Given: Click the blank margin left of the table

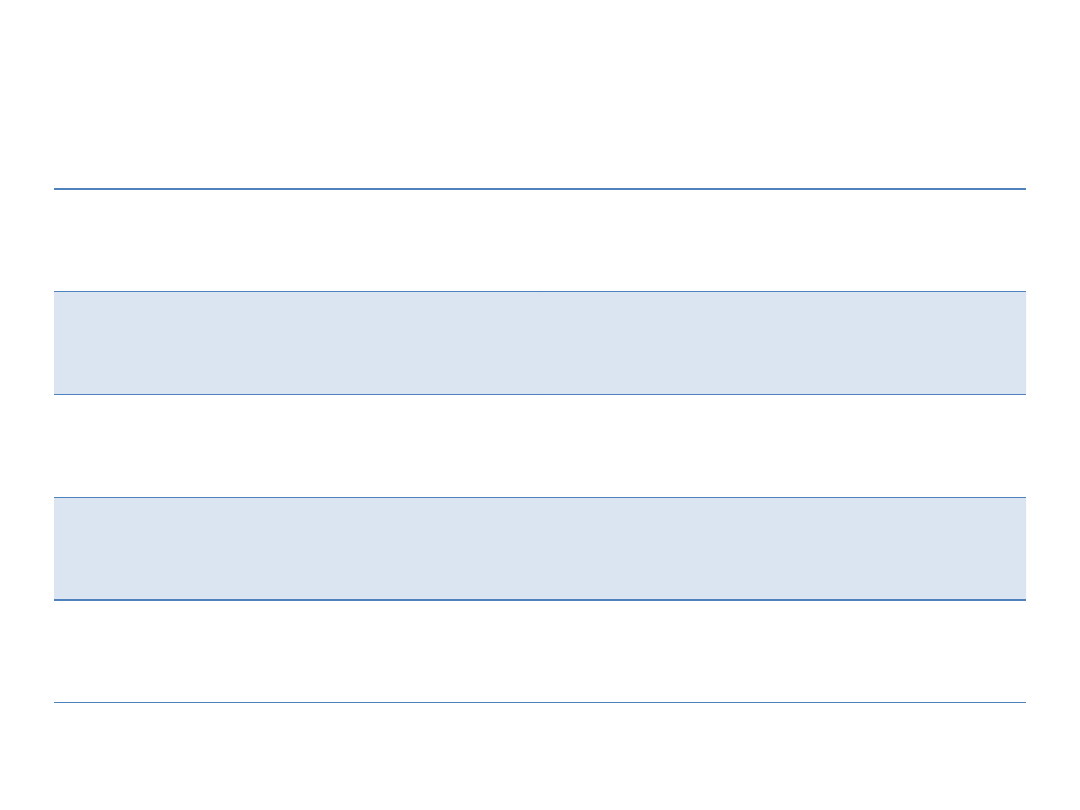Looking at the screenshot, I should 26,445.
